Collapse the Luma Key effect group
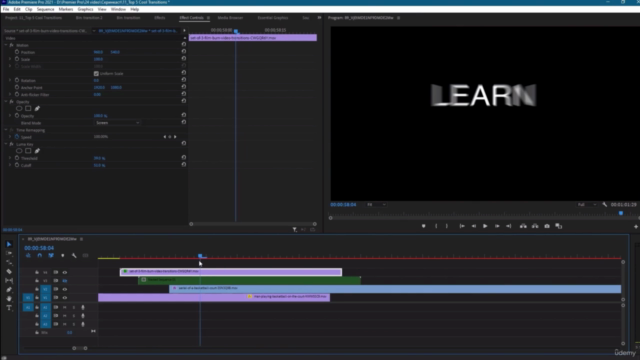Image resolution: width=640 pixels, height=360 pixels. [6, 144]
